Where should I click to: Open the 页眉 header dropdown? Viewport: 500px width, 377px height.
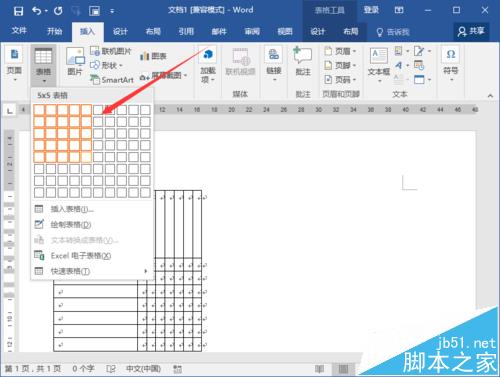[x=340, y=51]
